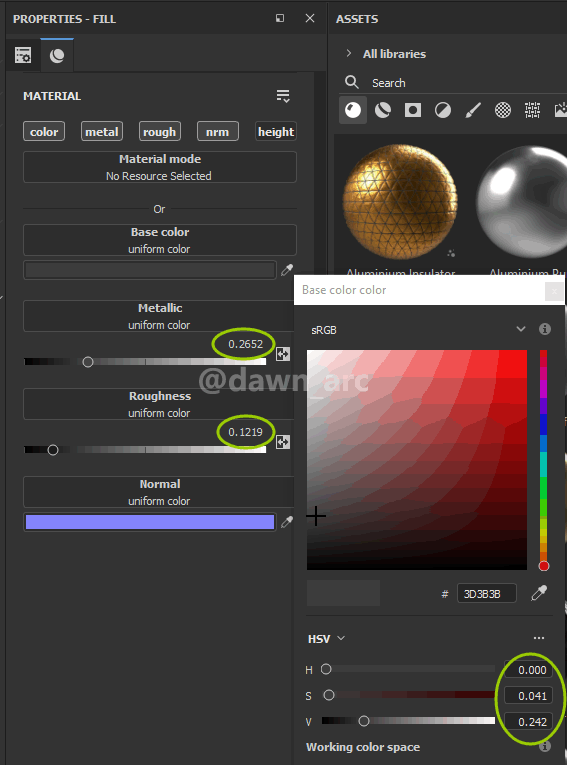Toggle the height channel button

pos(276,132)
